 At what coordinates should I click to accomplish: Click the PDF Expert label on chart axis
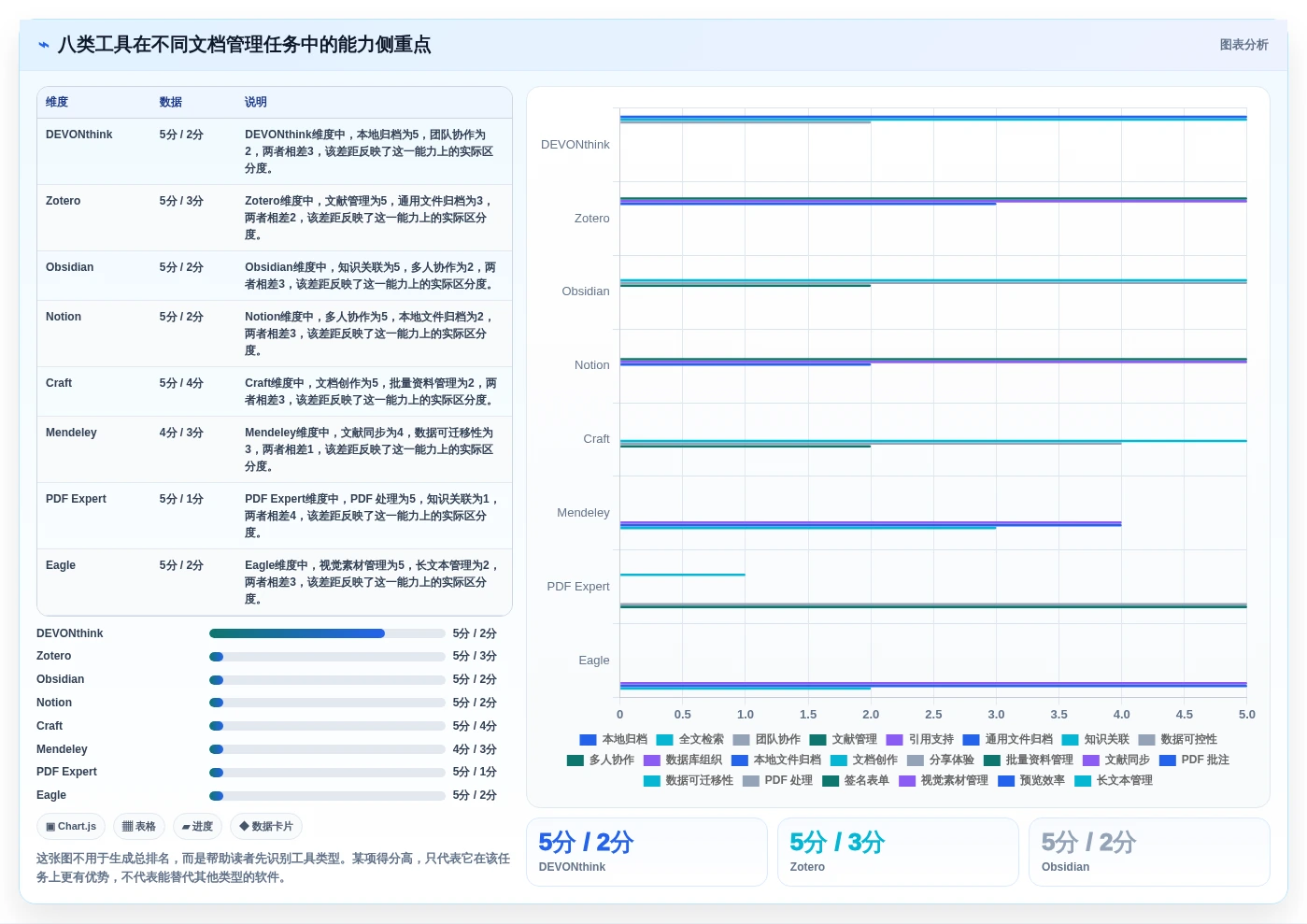577,587
